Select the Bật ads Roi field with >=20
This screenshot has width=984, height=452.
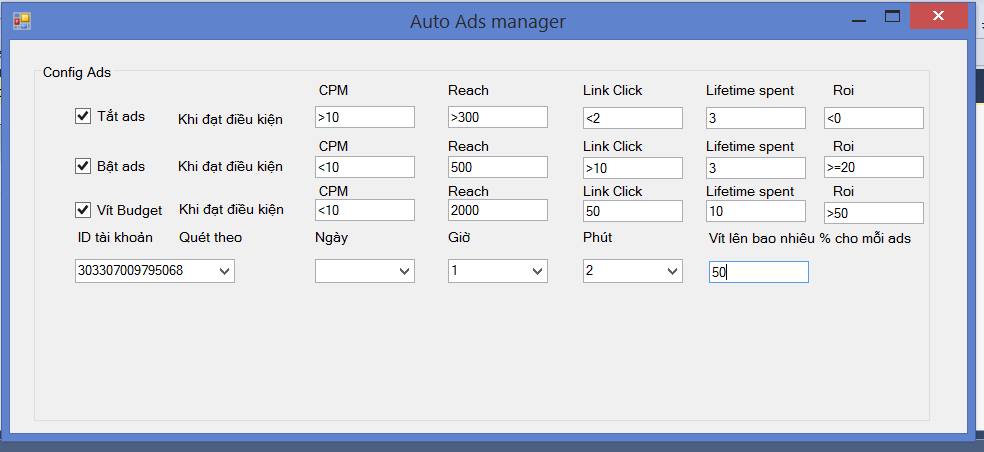[872, 167]
